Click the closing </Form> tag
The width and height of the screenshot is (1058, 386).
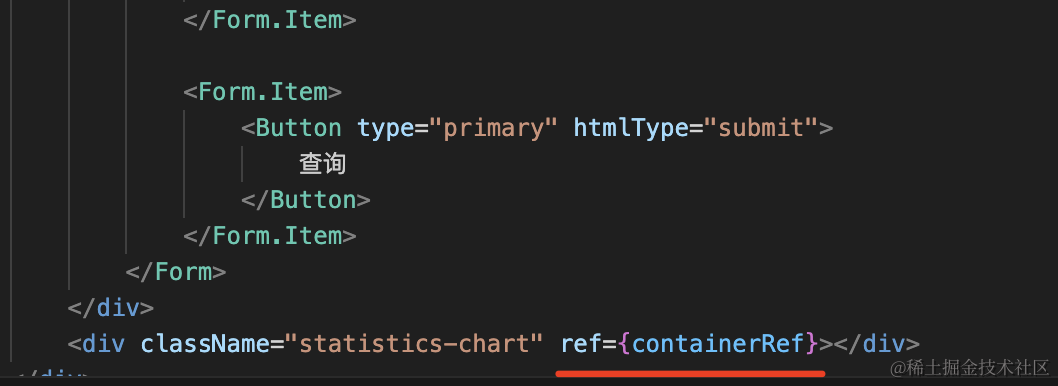click(175, 272)
